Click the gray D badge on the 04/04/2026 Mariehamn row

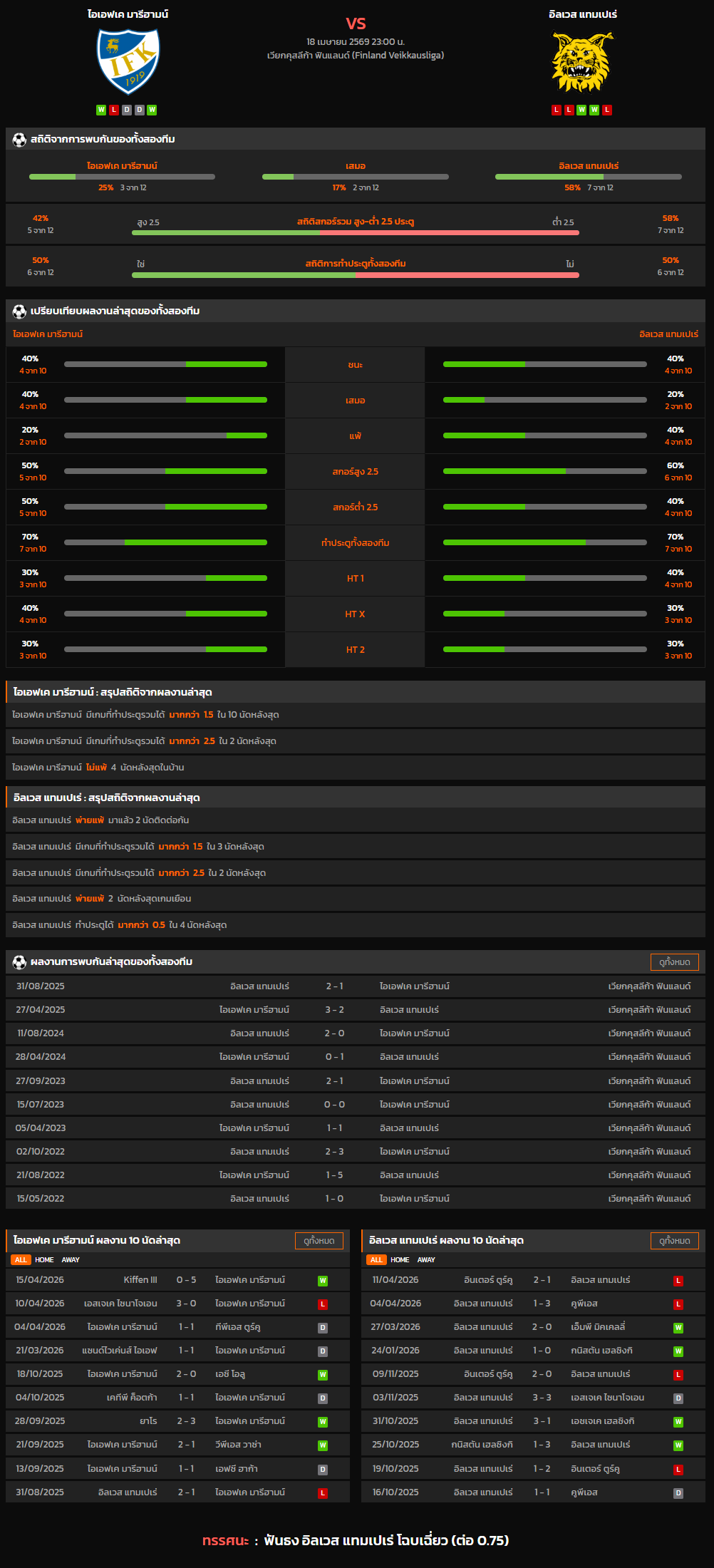point(323,1328)
